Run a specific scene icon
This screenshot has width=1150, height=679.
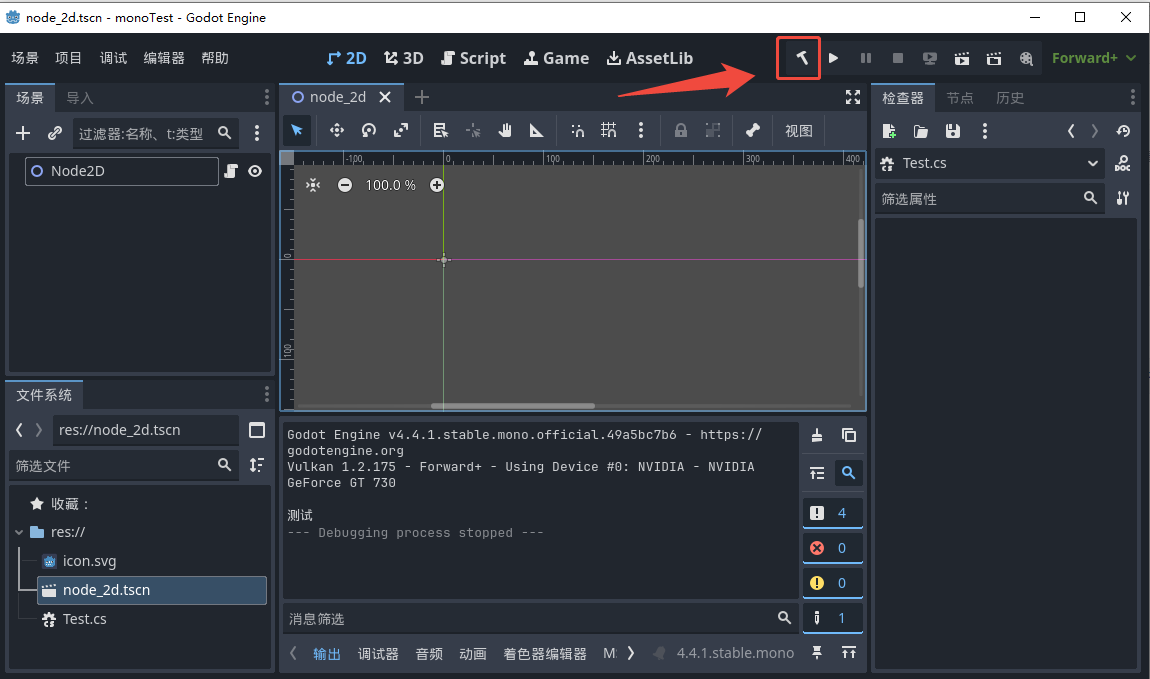coord(994,58)
